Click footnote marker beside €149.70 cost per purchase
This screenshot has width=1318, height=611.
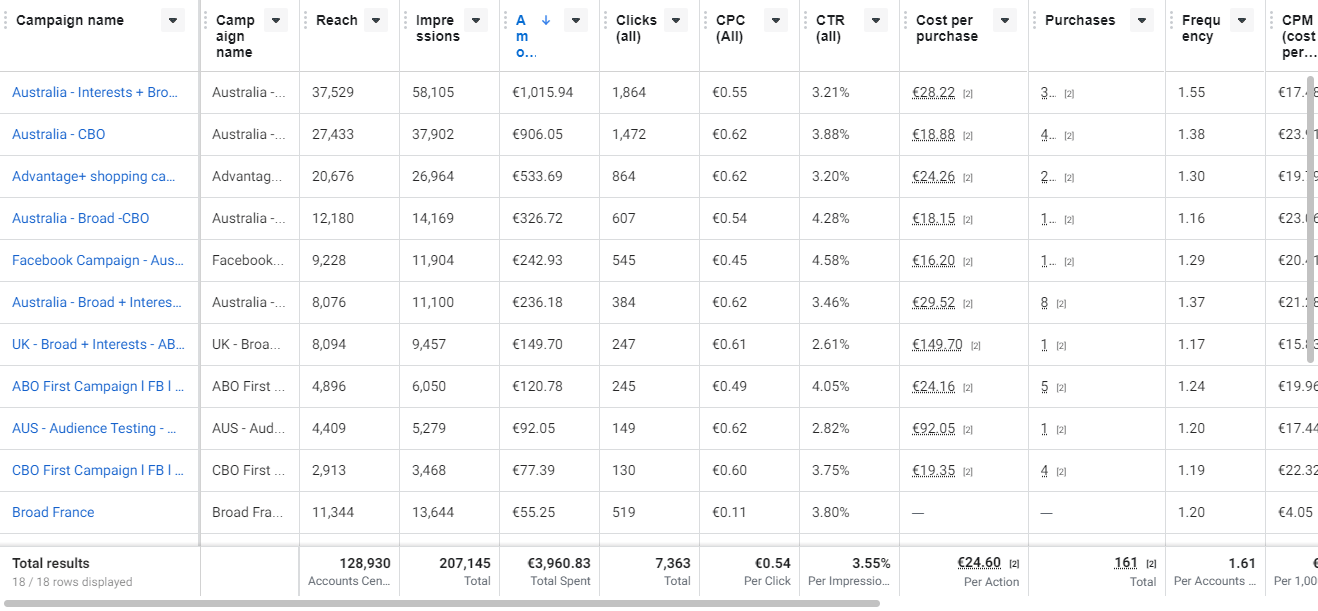[976, 346]
